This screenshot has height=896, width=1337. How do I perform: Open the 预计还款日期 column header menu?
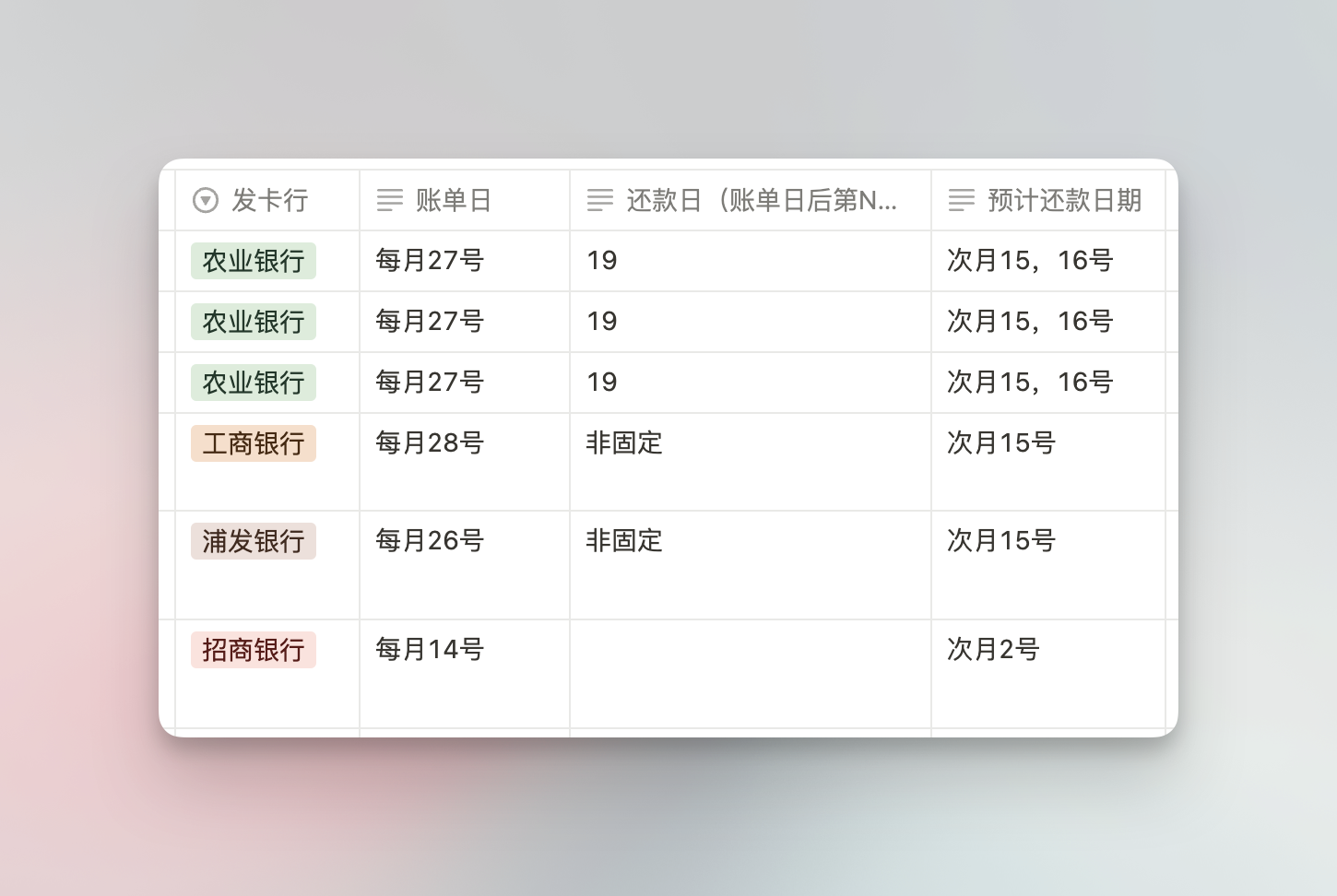click(x=1048, y=200)
